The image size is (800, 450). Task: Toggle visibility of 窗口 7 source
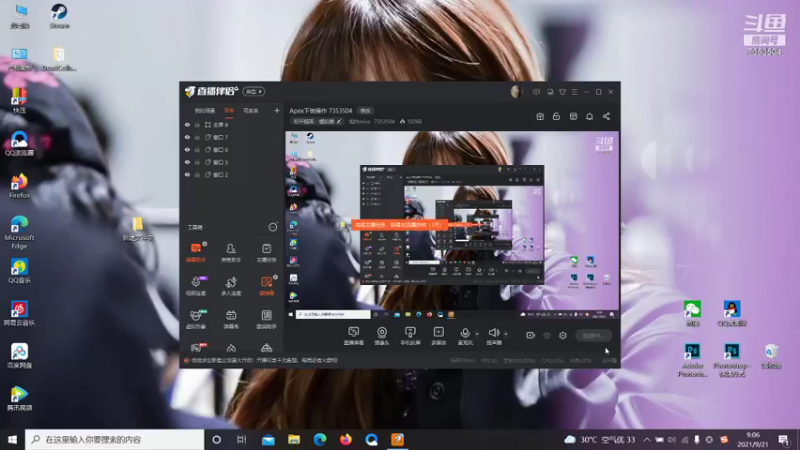click(x=187, y=137)
